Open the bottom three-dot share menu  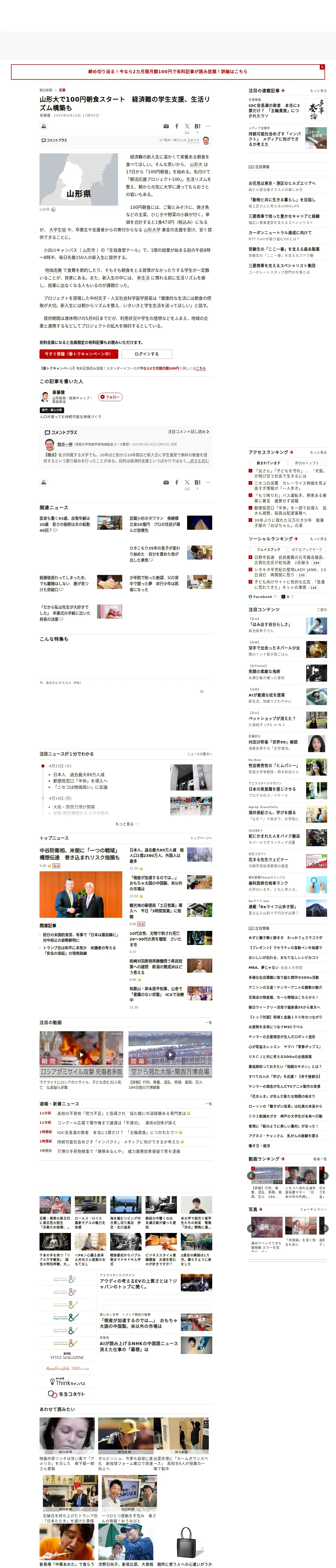pyautogui.click(x=208, y=483)
